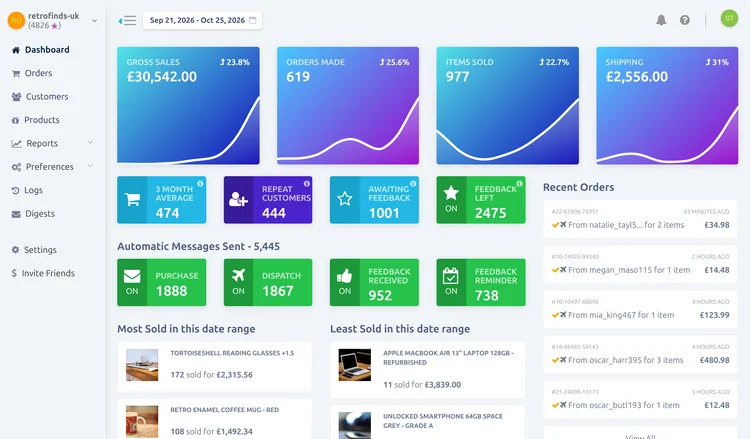750x439 pixels.
Task: Click the gift icon beside Products
Action: click(x=15, y=120)
